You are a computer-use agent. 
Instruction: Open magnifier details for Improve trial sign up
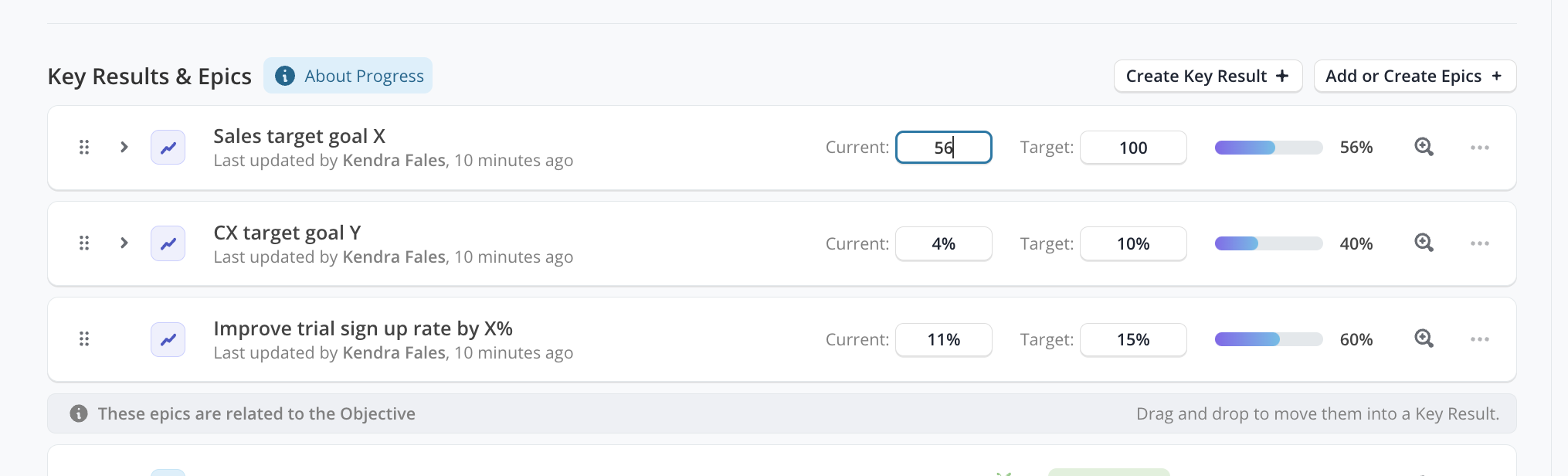1424,339
